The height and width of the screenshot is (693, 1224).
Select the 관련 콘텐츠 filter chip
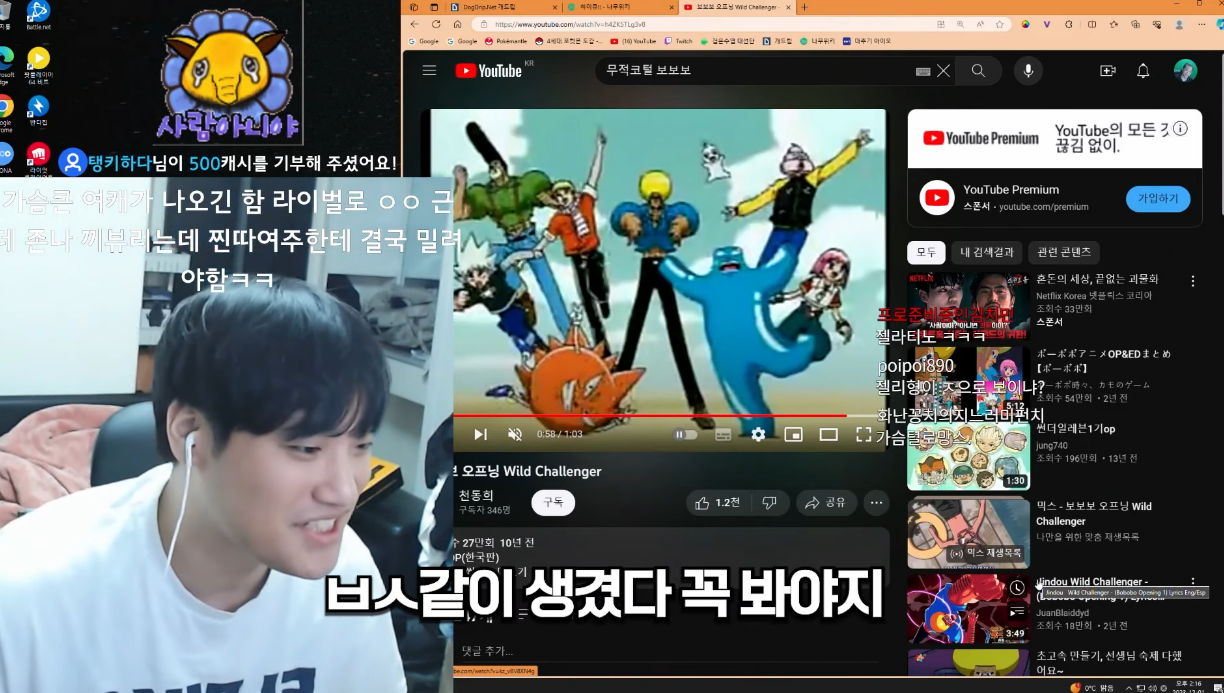point(1064,252)
